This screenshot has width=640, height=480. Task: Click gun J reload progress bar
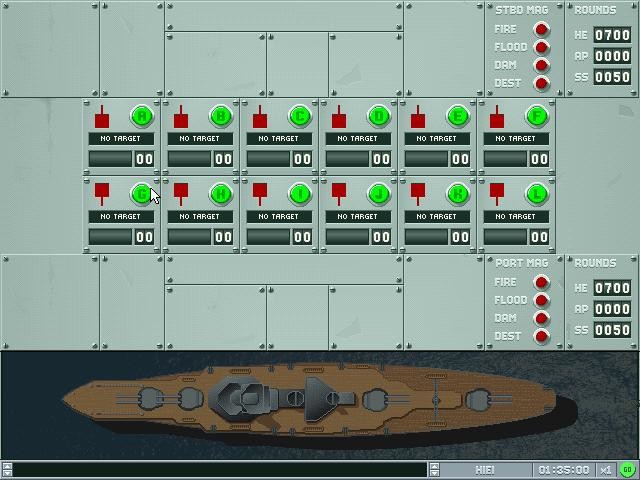click(347, 237)
